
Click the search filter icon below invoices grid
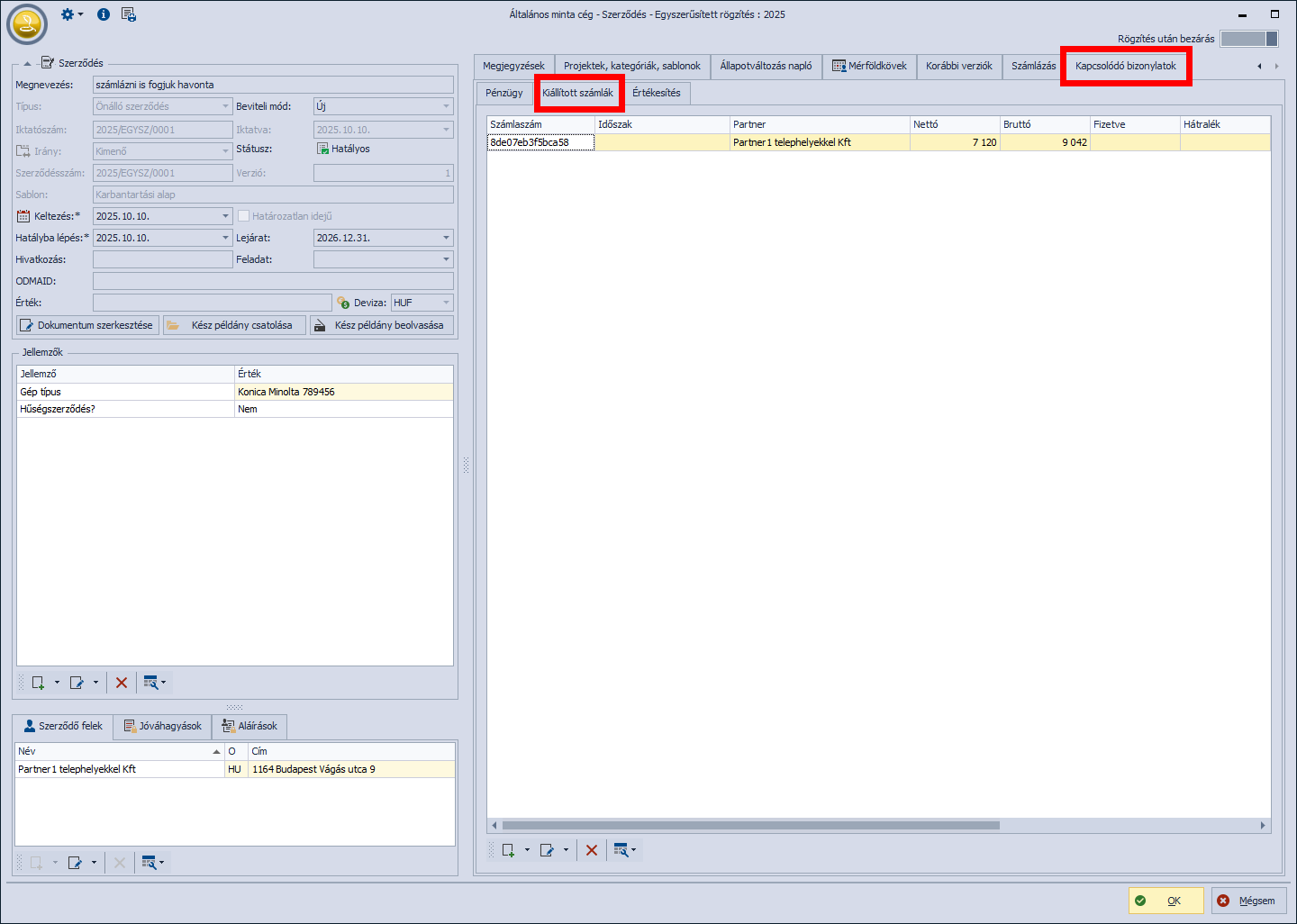click(x=621, y=850)
